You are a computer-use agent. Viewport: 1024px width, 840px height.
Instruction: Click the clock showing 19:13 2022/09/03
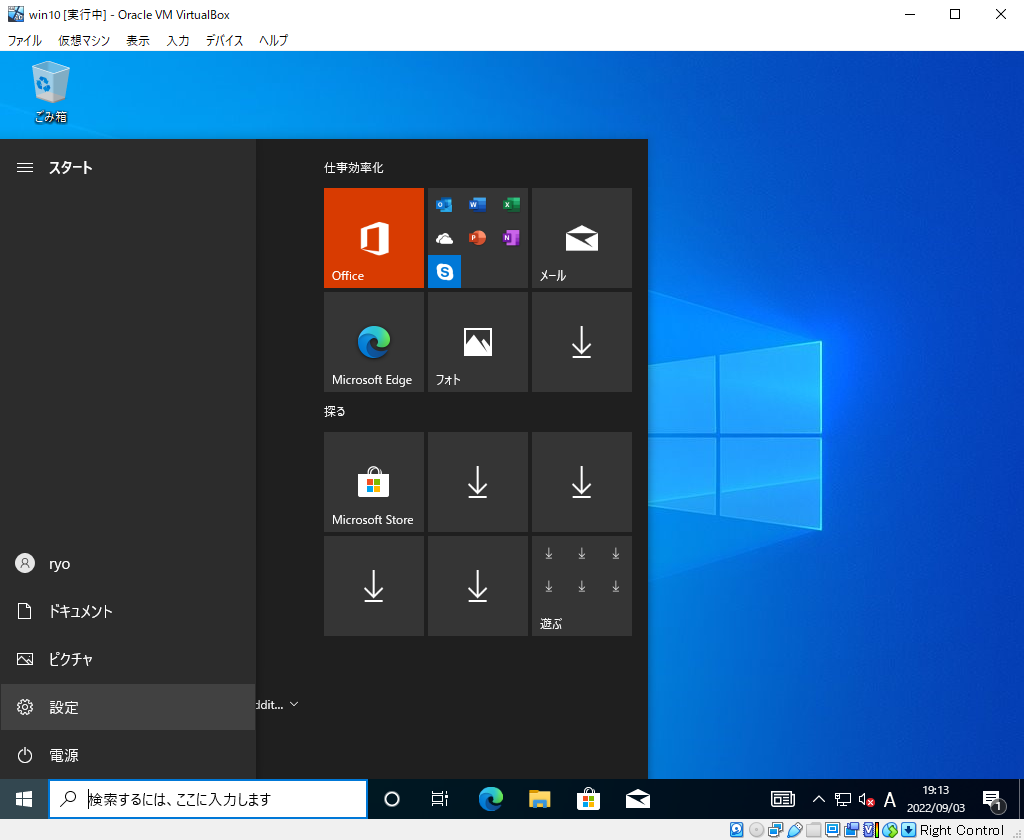pos(935,799)
